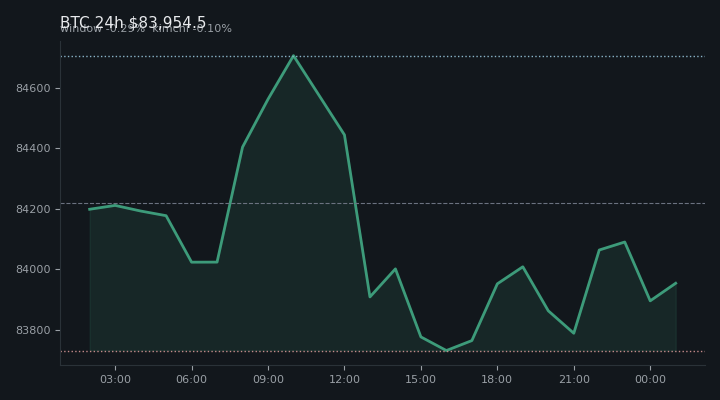Viewport: 720px width, 400px height.
Task: Select the 83800 y-axis label
Action: pos(33,330)
